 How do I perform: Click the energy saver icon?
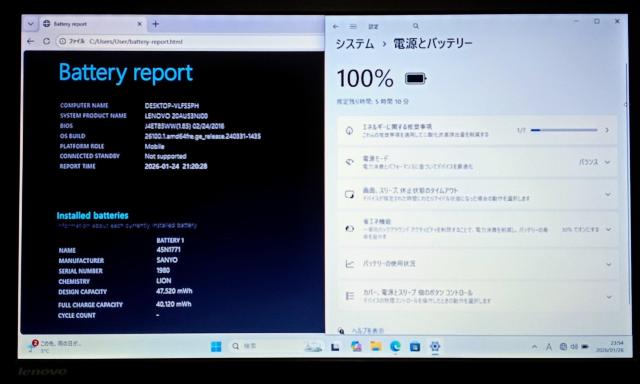(349, 229)
